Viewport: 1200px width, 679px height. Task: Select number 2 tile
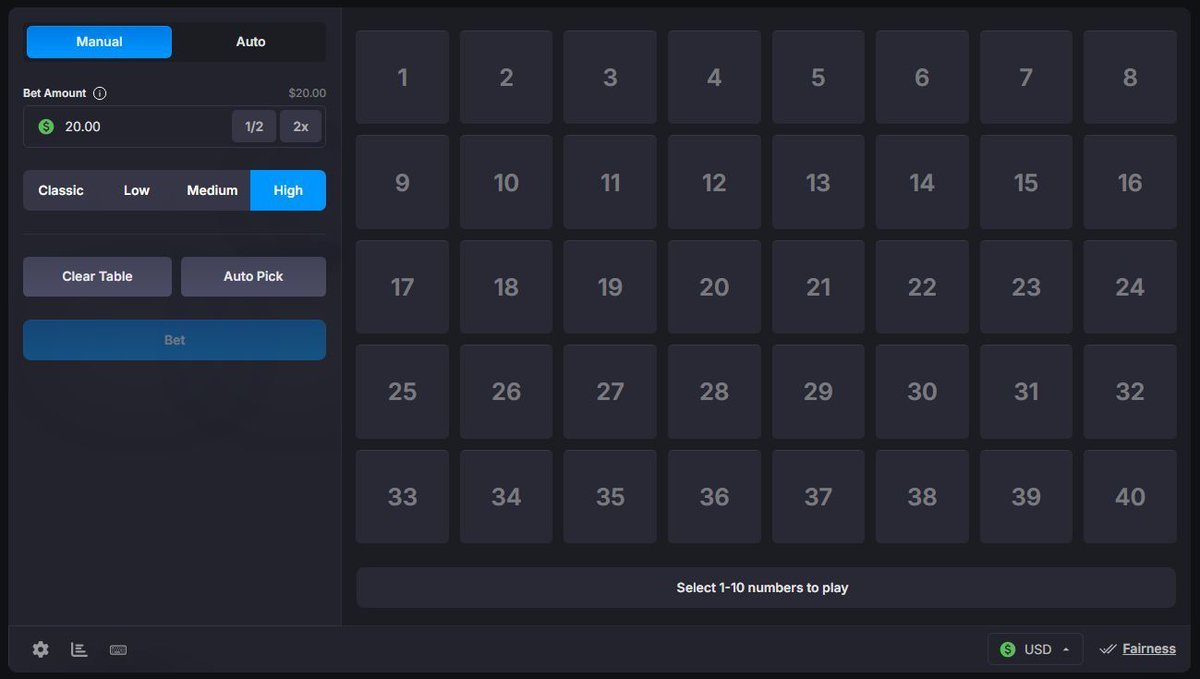[x=506, y=77]
